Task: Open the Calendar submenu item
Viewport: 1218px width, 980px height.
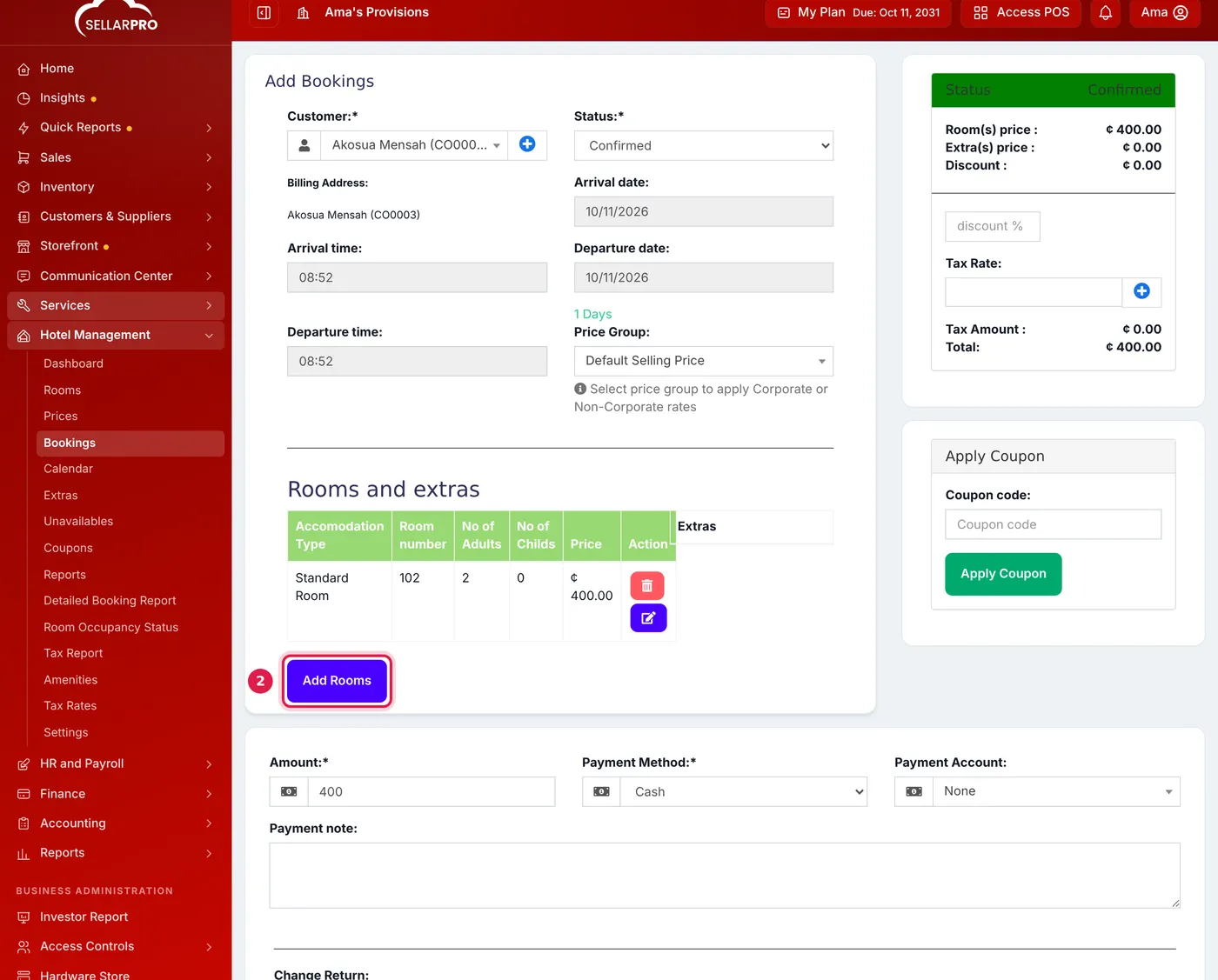Action: [x=68, y=469]
